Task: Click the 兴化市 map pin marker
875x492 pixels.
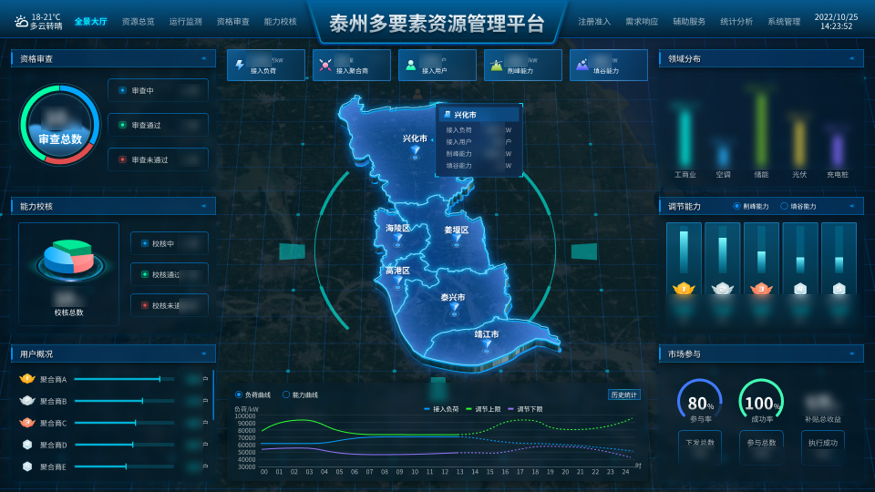Action: (x=414, y=152)
